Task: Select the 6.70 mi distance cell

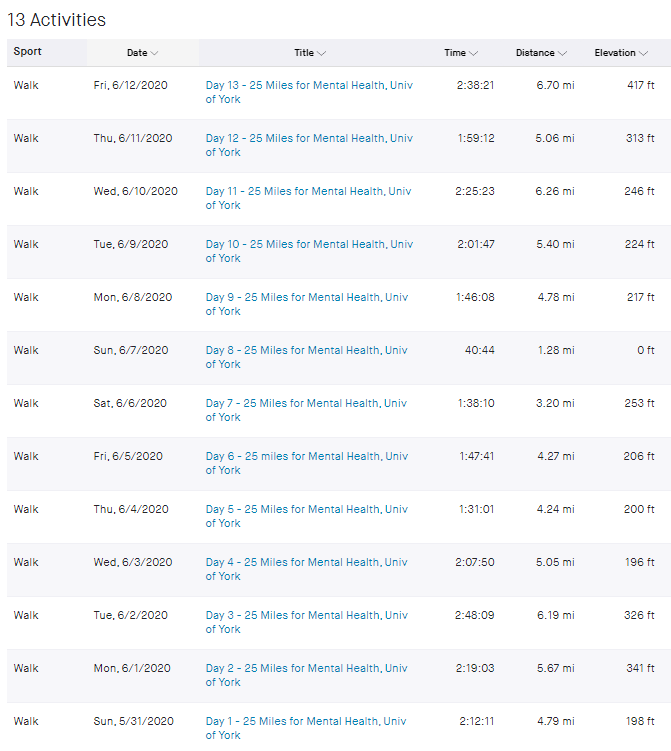Action: click(x=555, y=85)
